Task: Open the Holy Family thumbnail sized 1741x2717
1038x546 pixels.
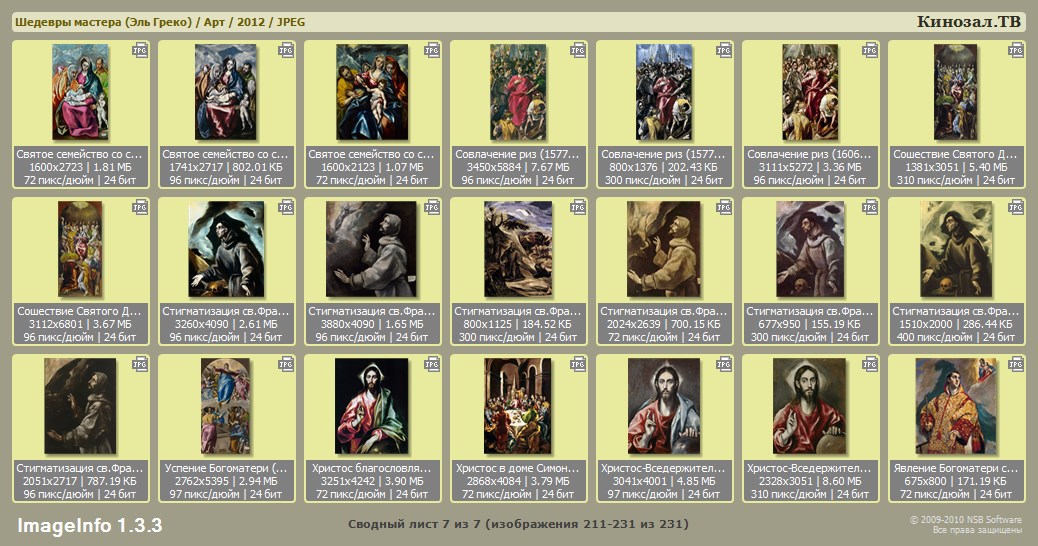Action: point(226,91)
